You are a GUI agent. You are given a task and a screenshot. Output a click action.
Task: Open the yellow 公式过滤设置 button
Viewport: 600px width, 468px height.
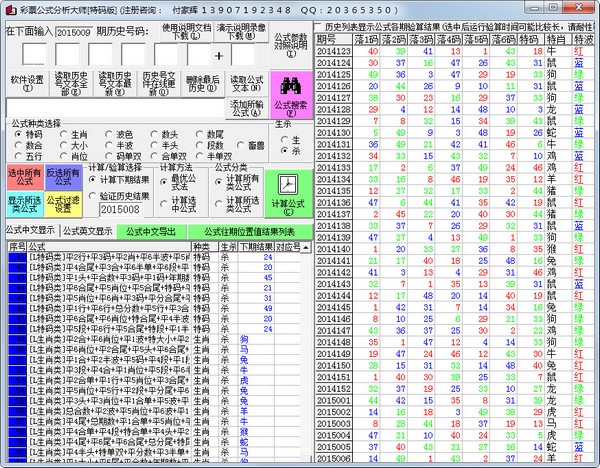point(64,204)
